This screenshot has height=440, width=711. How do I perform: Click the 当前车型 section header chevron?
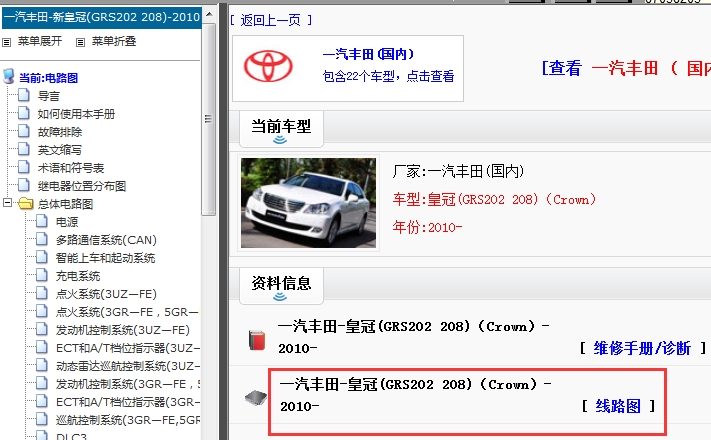click(x=280, y=140)
